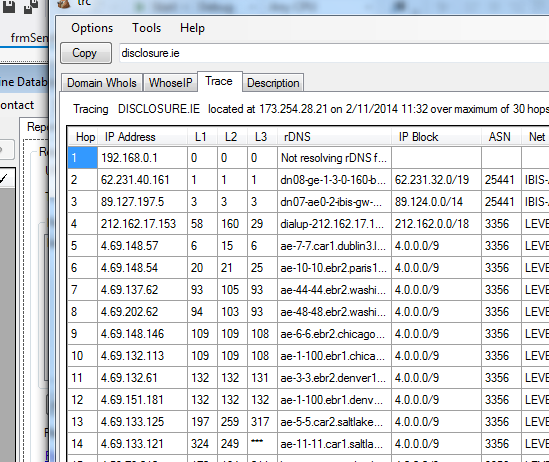Screen dimensions: 549x462
Task: Select the IP cell 4.69.202.62
Action: point(142,312)
